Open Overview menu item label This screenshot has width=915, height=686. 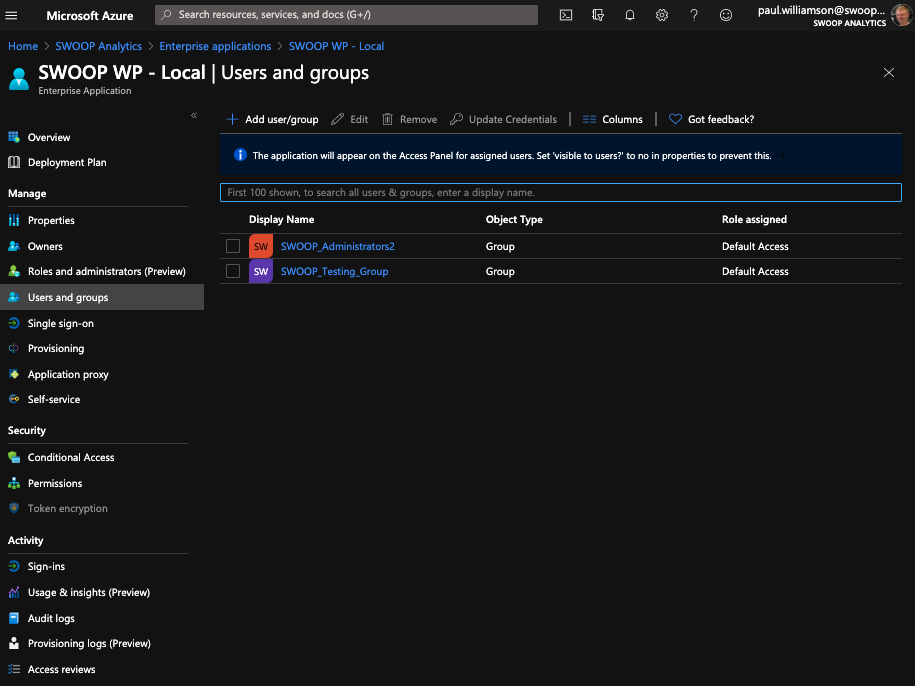pos(49,137)
